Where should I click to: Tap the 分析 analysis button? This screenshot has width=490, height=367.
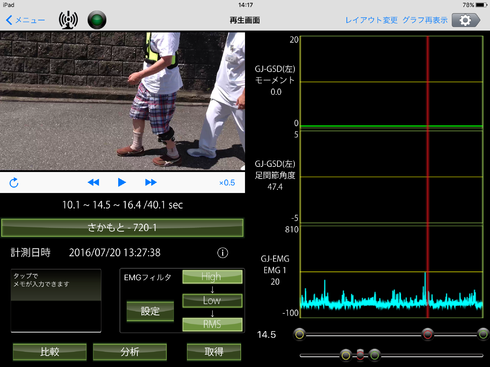130,352
